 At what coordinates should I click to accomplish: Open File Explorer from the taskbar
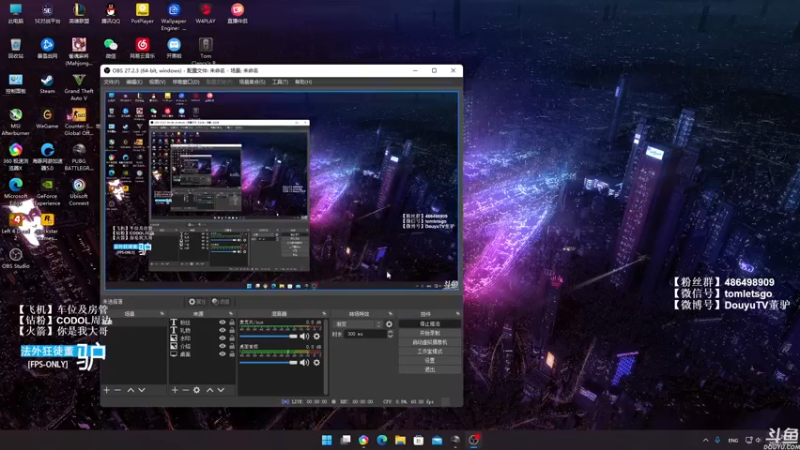pos(400,440)
